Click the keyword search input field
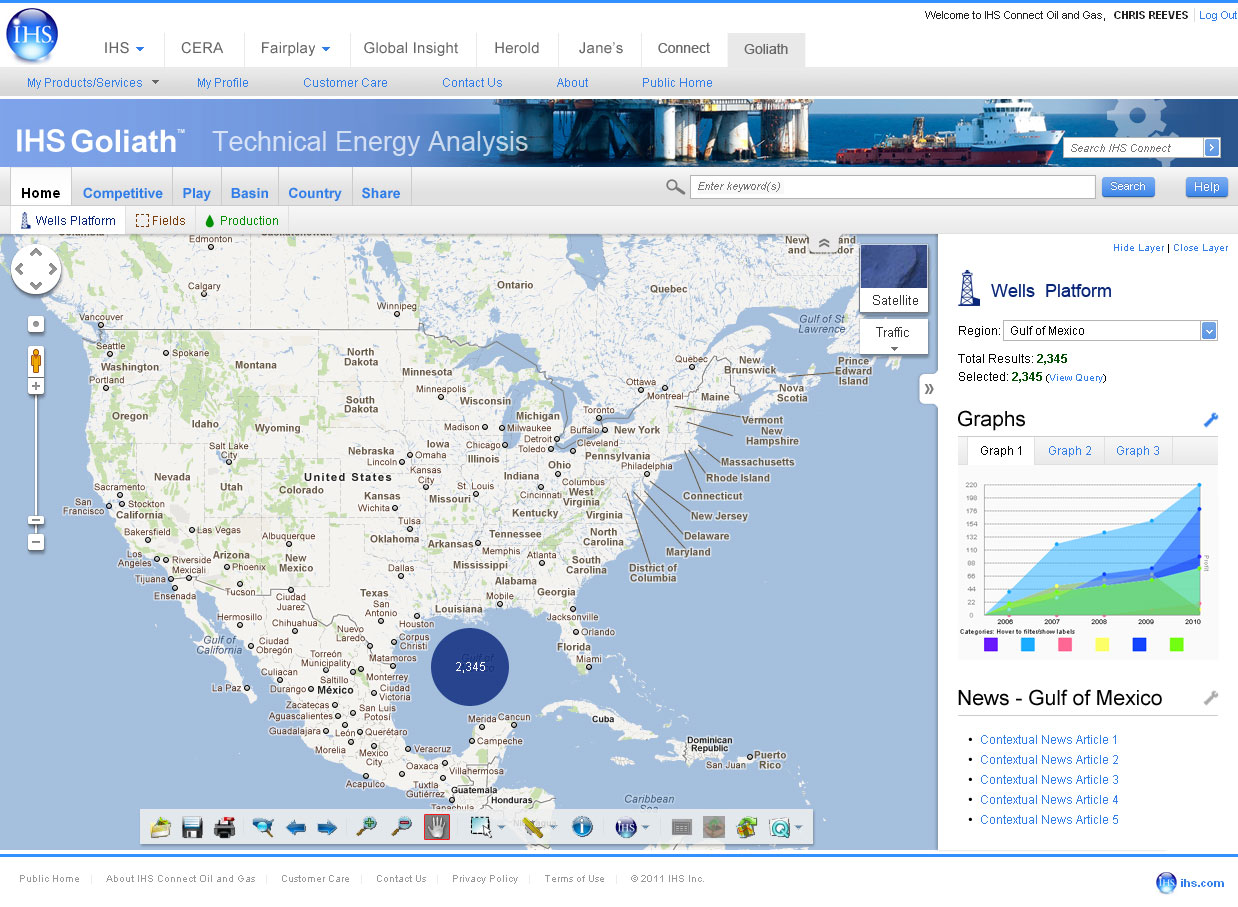The image size is (1238, 907). point(893,187)
